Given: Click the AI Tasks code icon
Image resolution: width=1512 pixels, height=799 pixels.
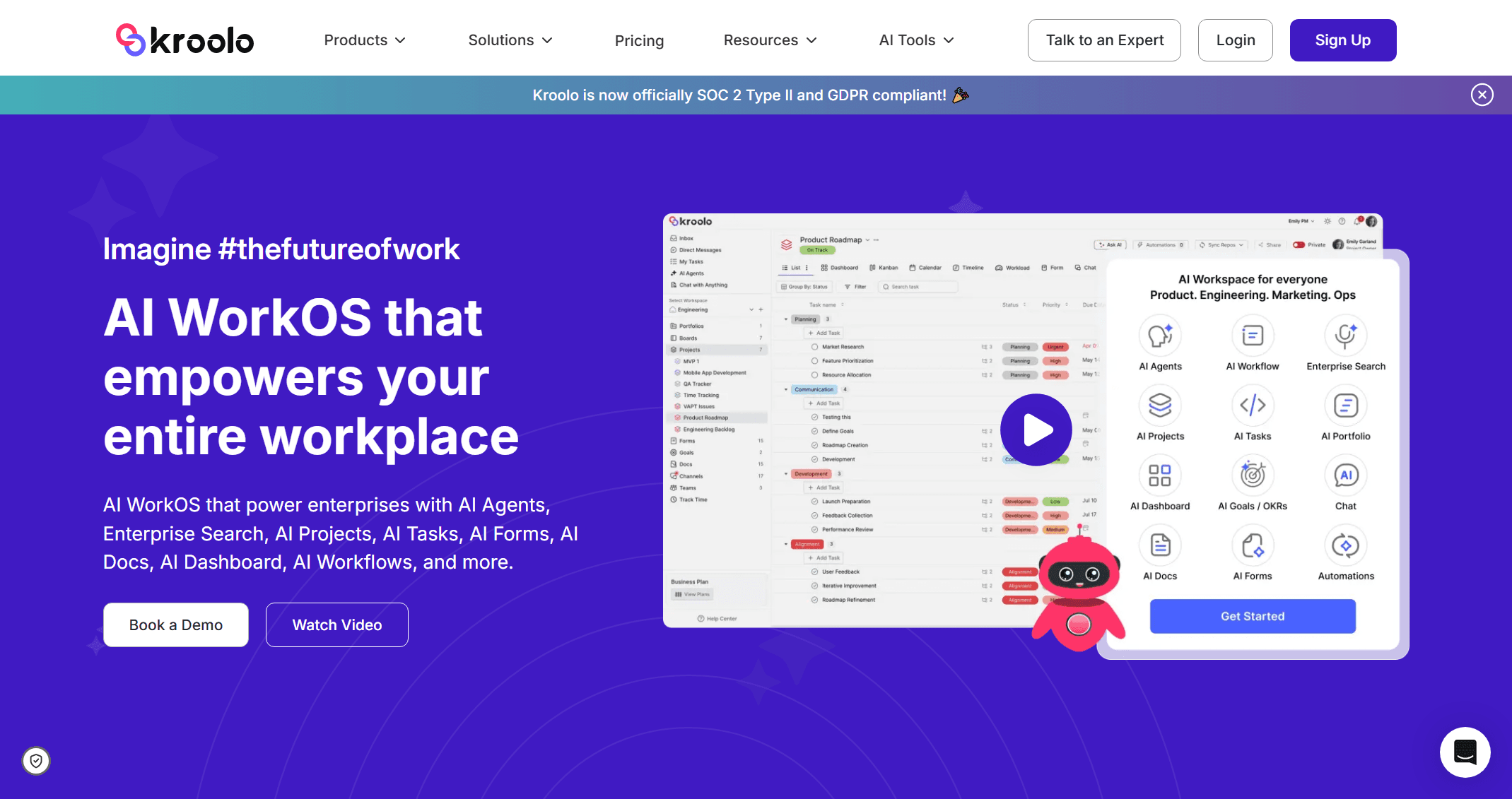Looking at the screenshot, I should point(1253,406).
